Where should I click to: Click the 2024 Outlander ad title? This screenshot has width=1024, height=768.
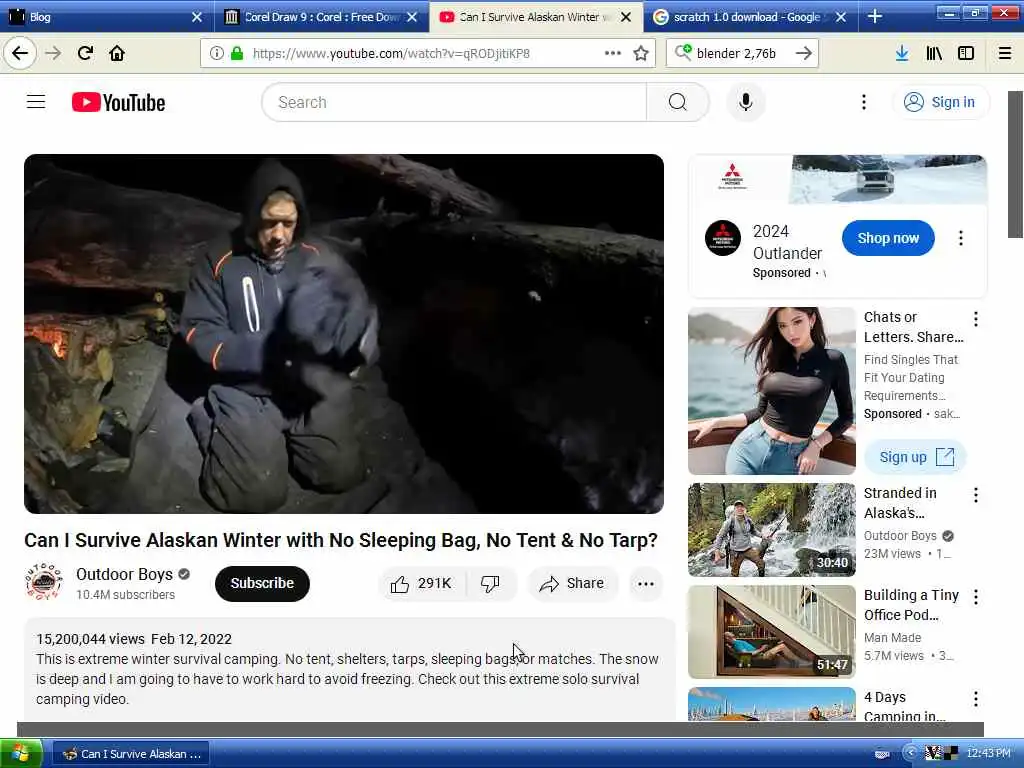[x=787, y=242]
